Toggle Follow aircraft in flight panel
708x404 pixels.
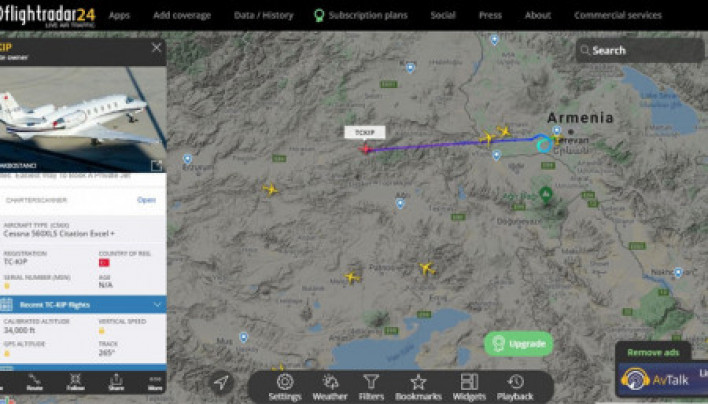pos(75,382)
